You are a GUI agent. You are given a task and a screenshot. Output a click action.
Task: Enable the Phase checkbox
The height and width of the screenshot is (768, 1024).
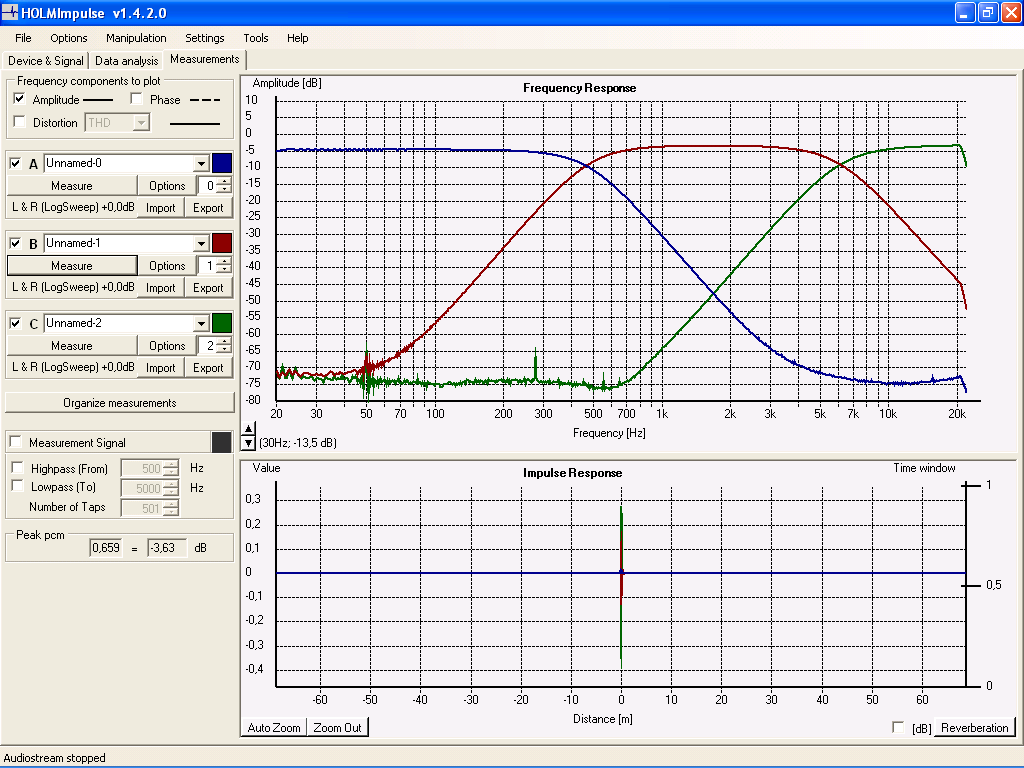click(136, 99)
